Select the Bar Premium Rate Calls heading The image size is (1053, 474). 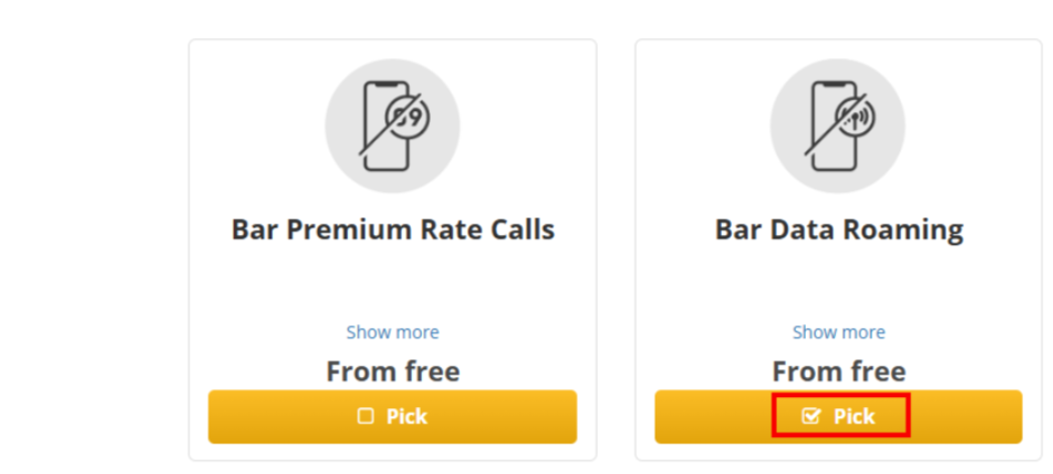point(393,230)
